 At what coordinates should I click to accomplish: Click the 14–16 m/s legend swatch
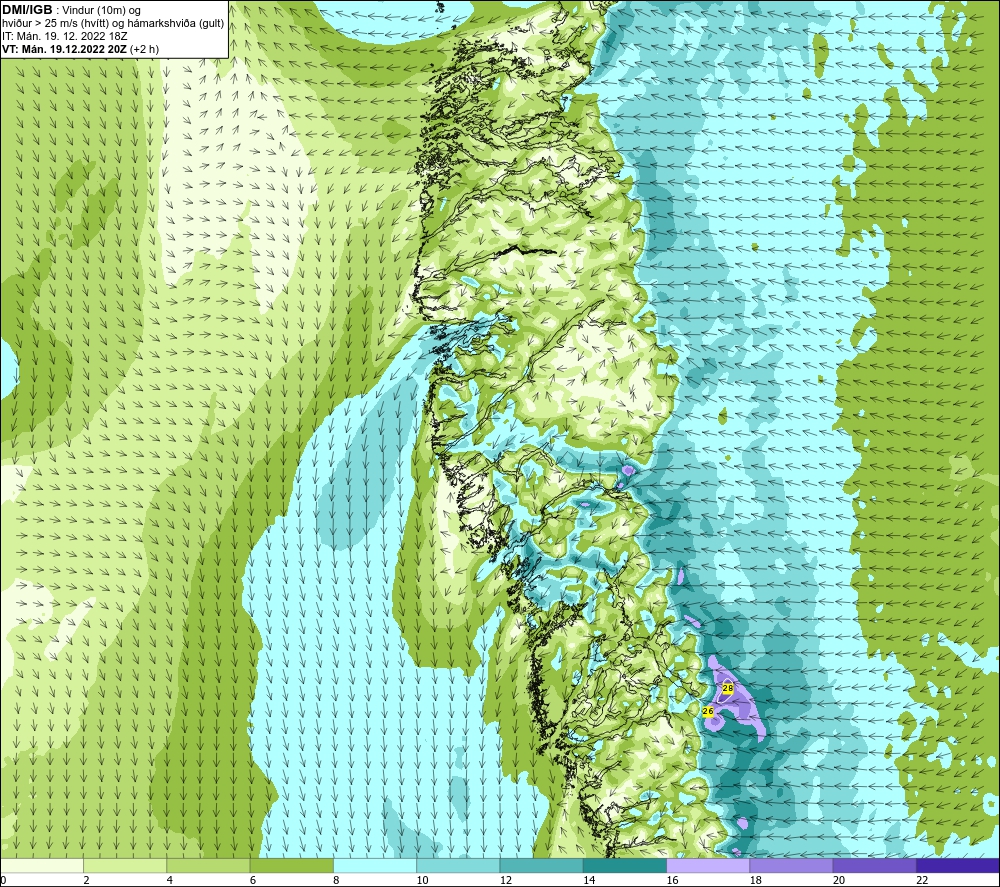(625, 865)
